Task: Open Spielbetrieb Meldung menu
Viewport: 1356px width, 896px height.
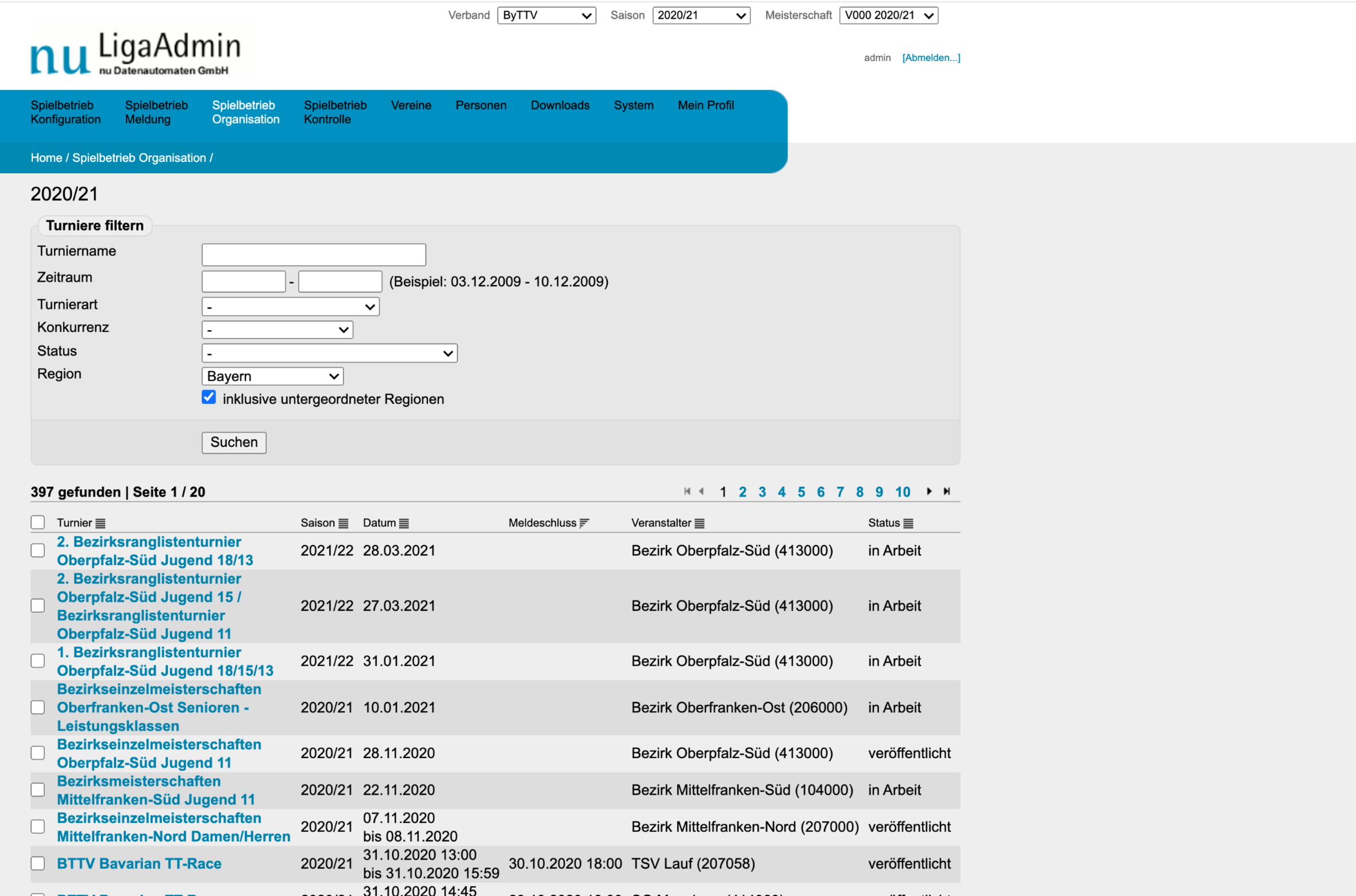Action: (156, 113)
